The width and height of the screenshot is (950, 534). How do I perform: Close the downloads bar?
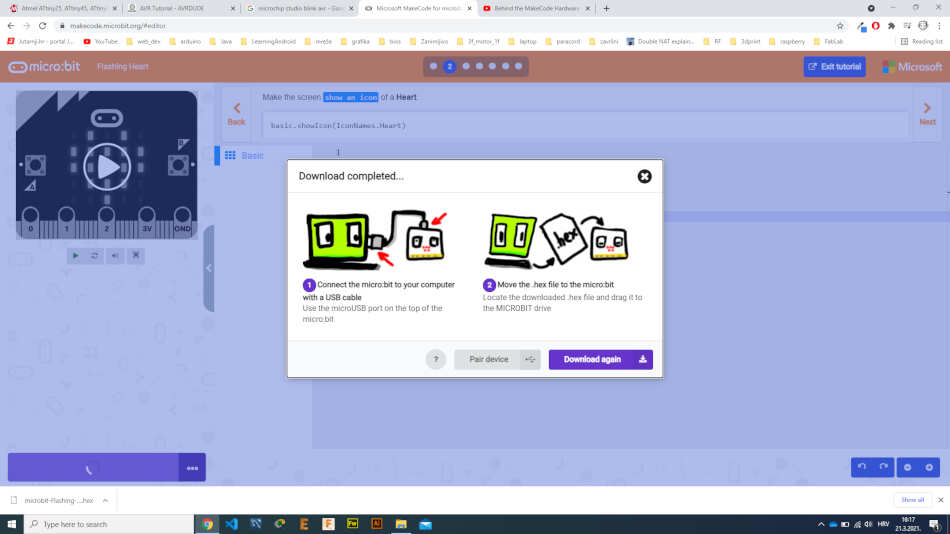coord(940,500)
